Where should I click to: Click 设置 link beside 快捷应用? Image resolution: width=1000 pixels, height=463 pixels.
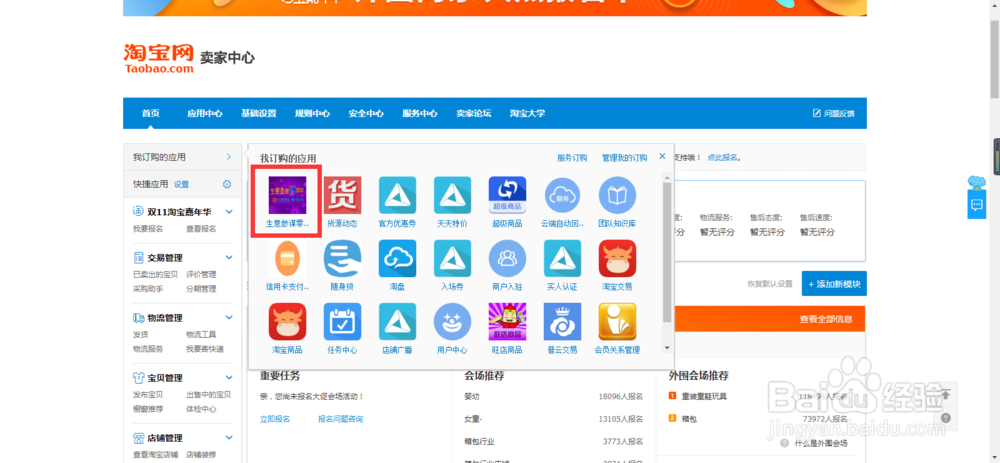click(182, 184)
